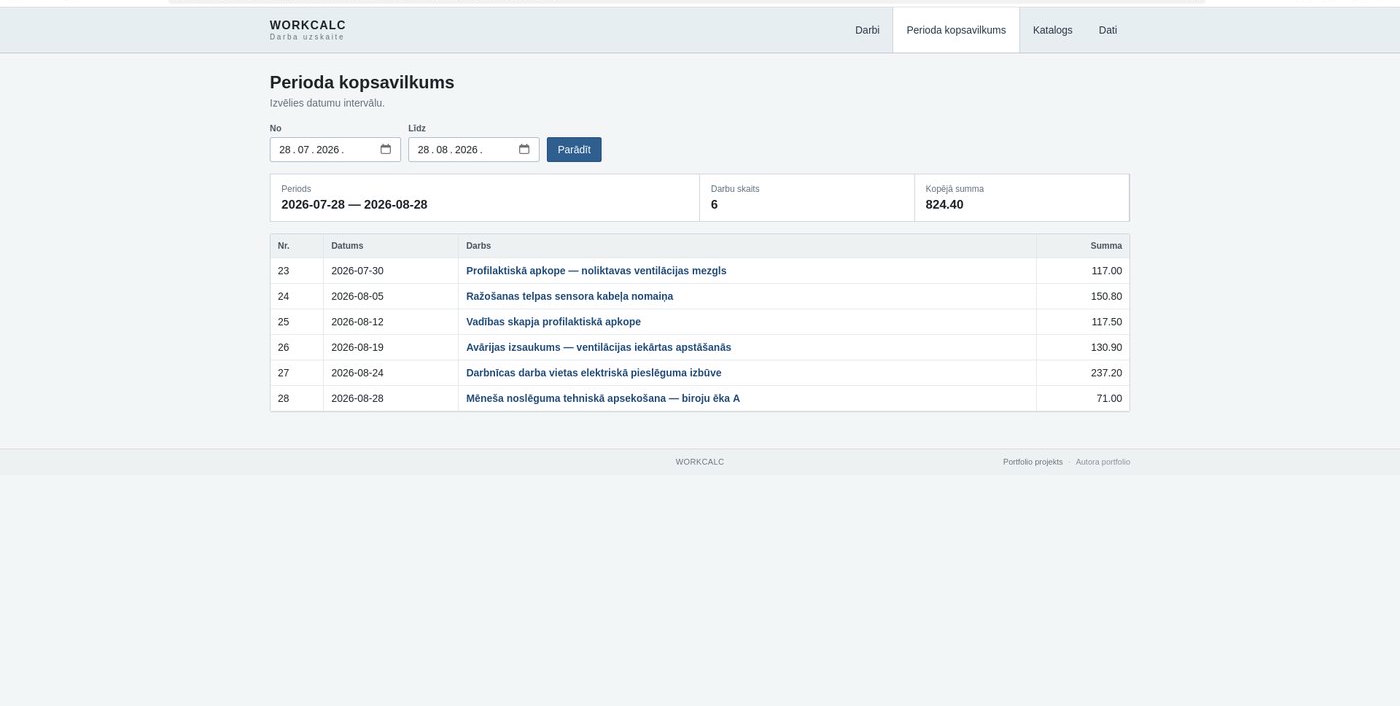This screenshot has width=1400, height=706.
Task: Click the WORKCALC footer text
Action: (700, 462)
